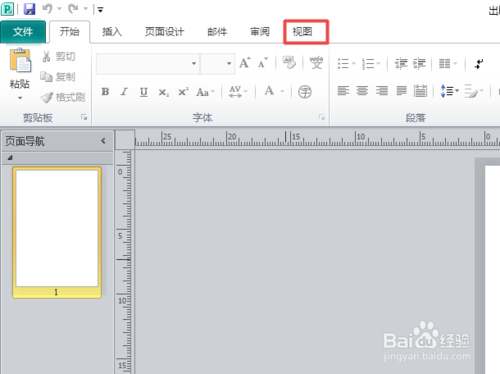This screenshot has height=374, width=500.
Task: Open the 剪贴板 dialog launcher
Action: pos(84,117)
